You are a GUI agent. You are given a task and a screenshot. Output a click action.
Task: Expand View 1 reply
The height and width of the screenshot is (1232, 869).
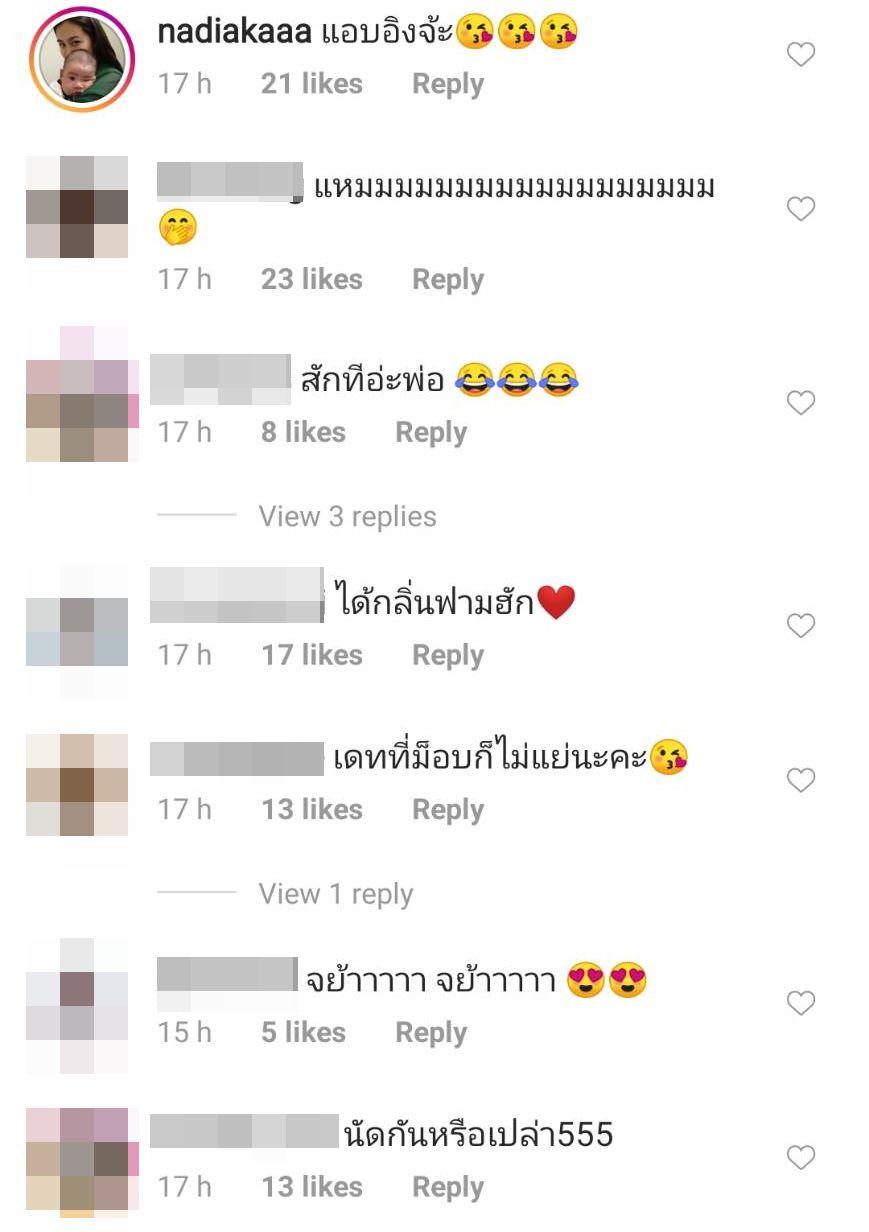(335, 894)
